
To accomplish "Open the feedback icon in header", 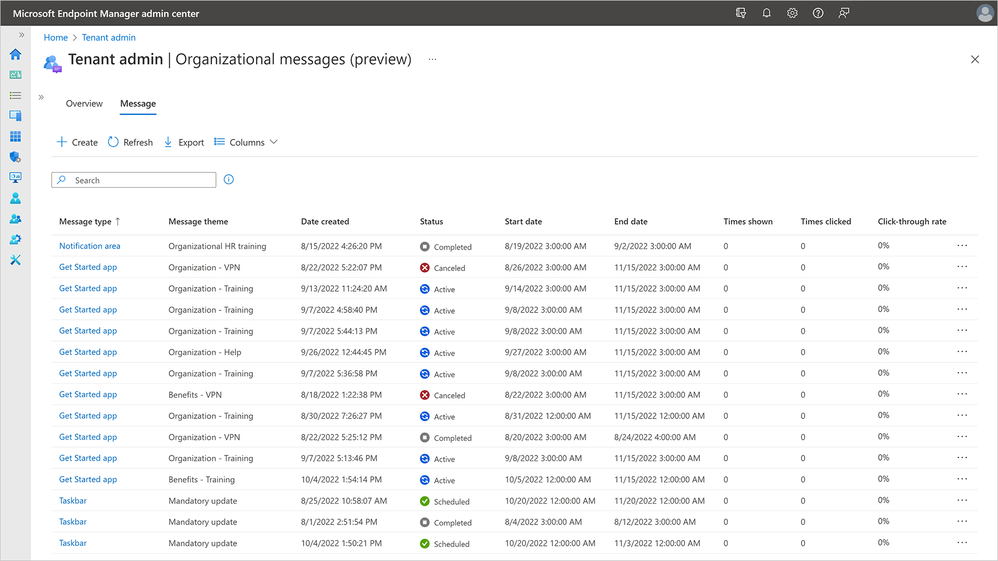I will [x=844, y=13].
